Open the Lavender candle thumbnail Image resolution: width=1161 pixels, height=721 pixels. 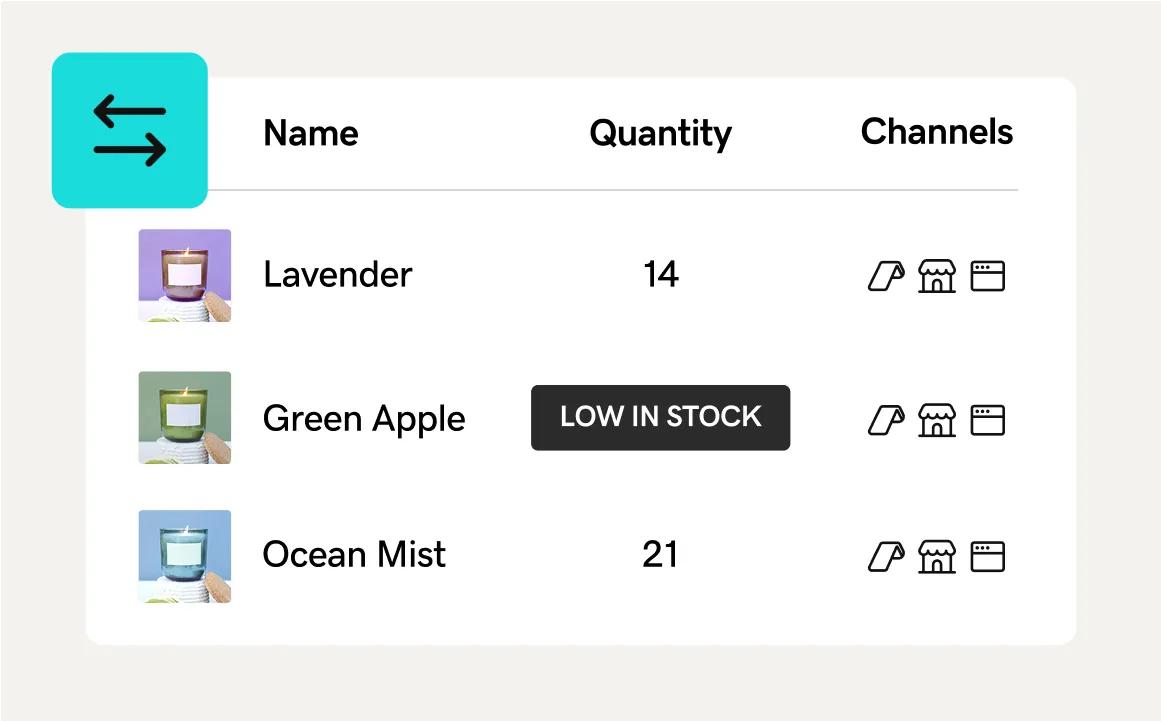coord(185,275)
